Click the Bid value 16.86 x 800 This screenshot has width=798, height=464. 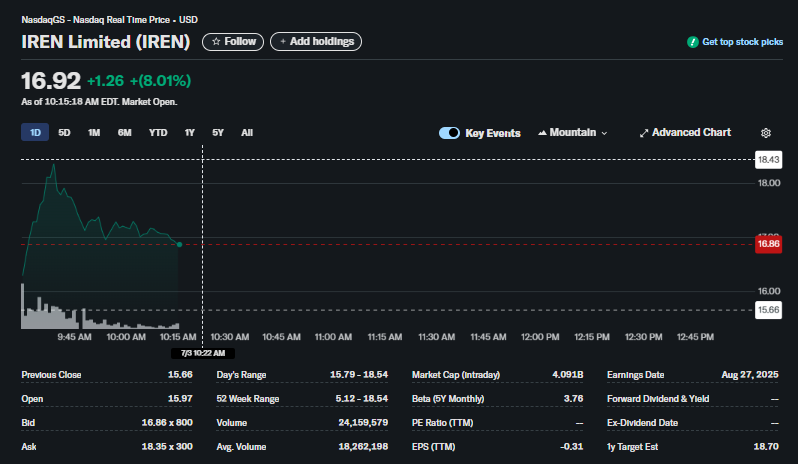(x=167, y=423)
